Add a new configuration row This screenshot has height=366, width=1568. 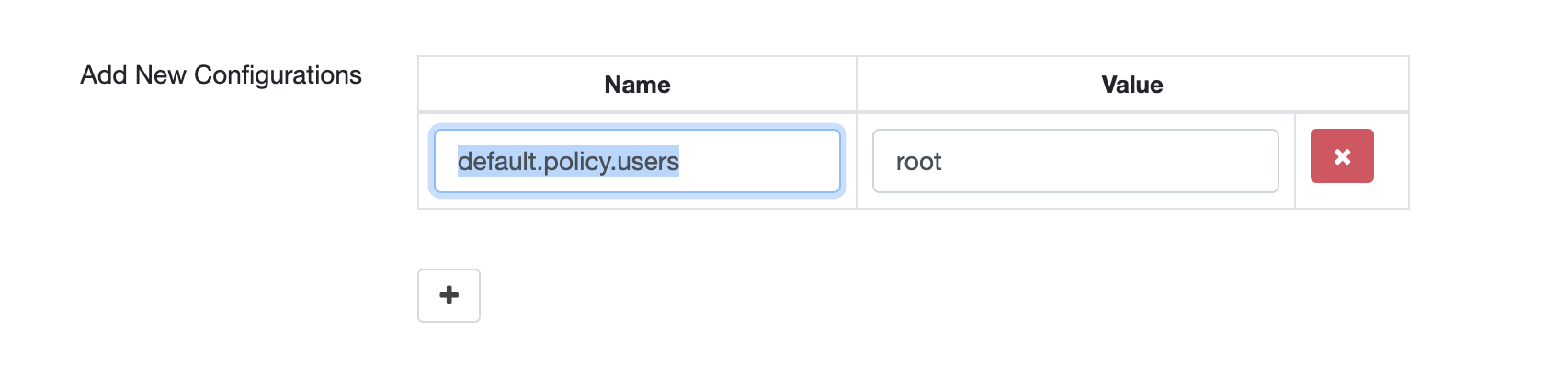(449, 295)
